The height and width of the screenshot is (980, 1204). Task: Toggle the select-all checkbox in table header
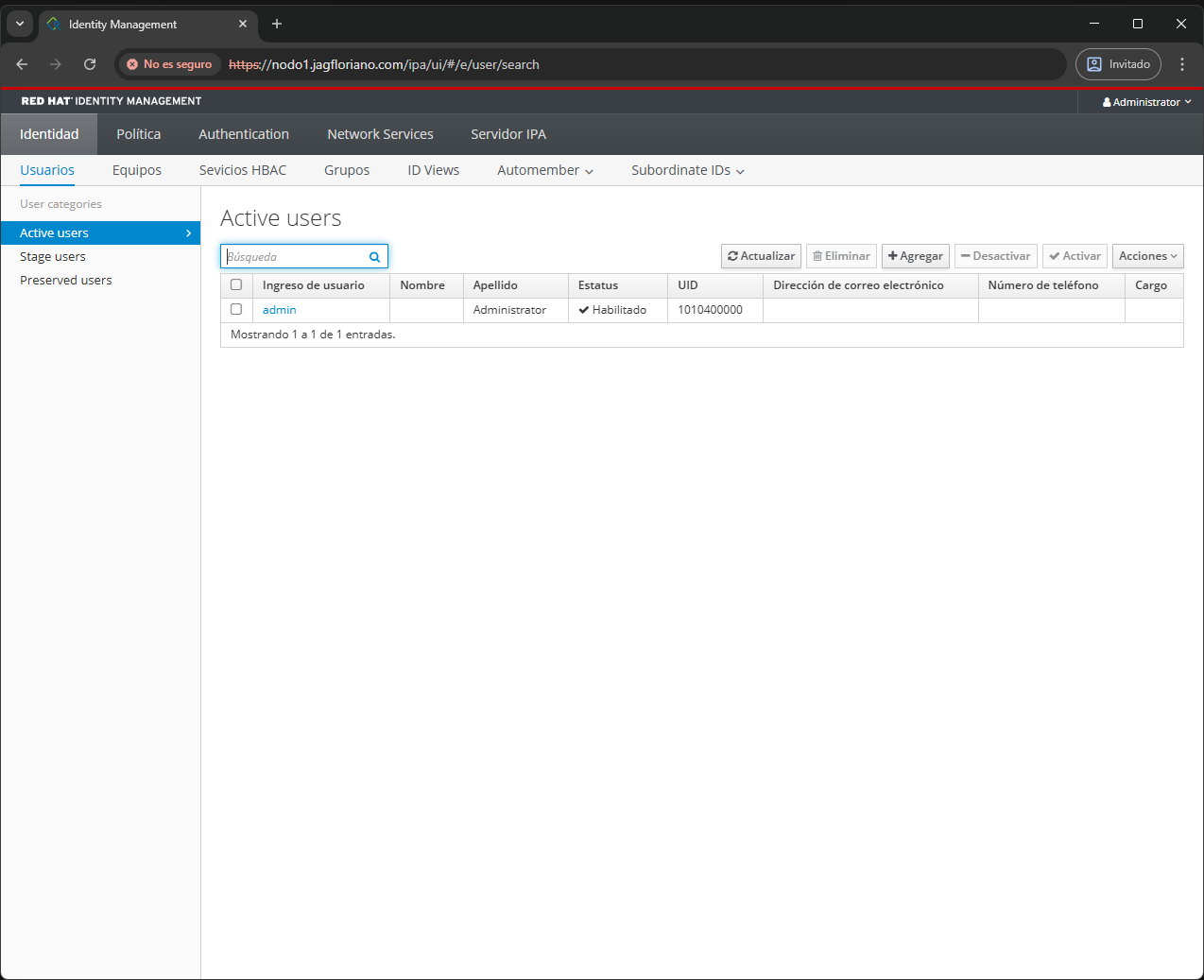coord(236,284)
